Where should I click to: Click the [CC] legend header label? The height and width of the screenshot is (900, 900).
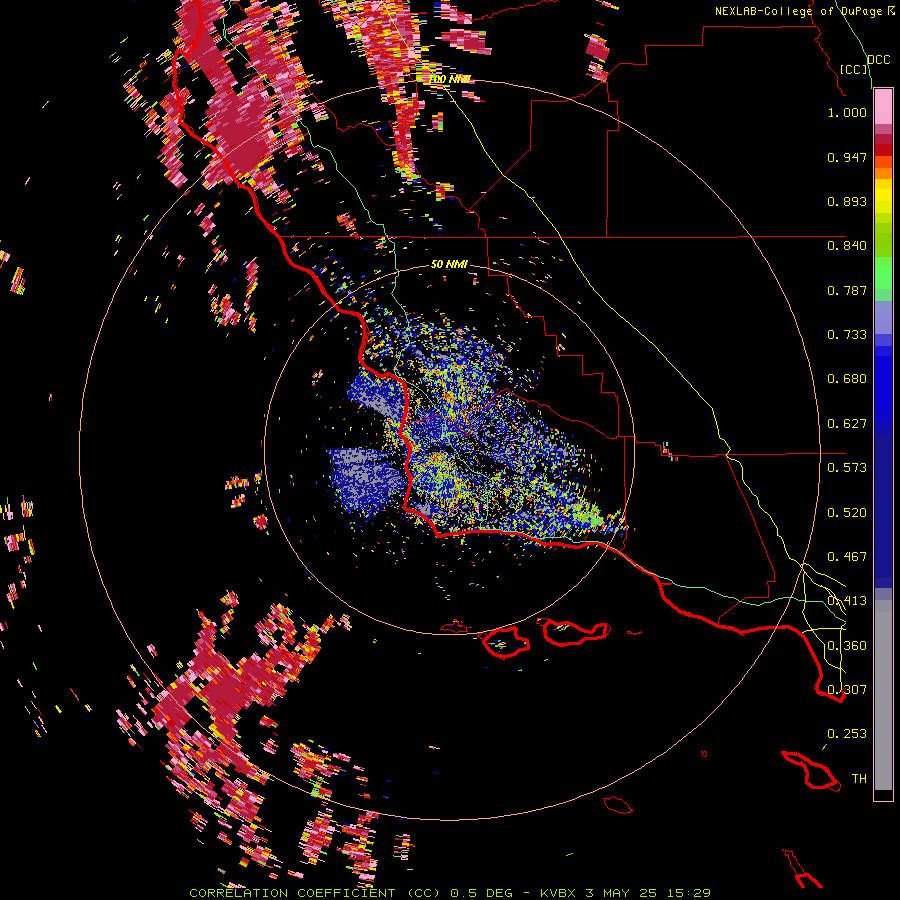pos(854,69)
